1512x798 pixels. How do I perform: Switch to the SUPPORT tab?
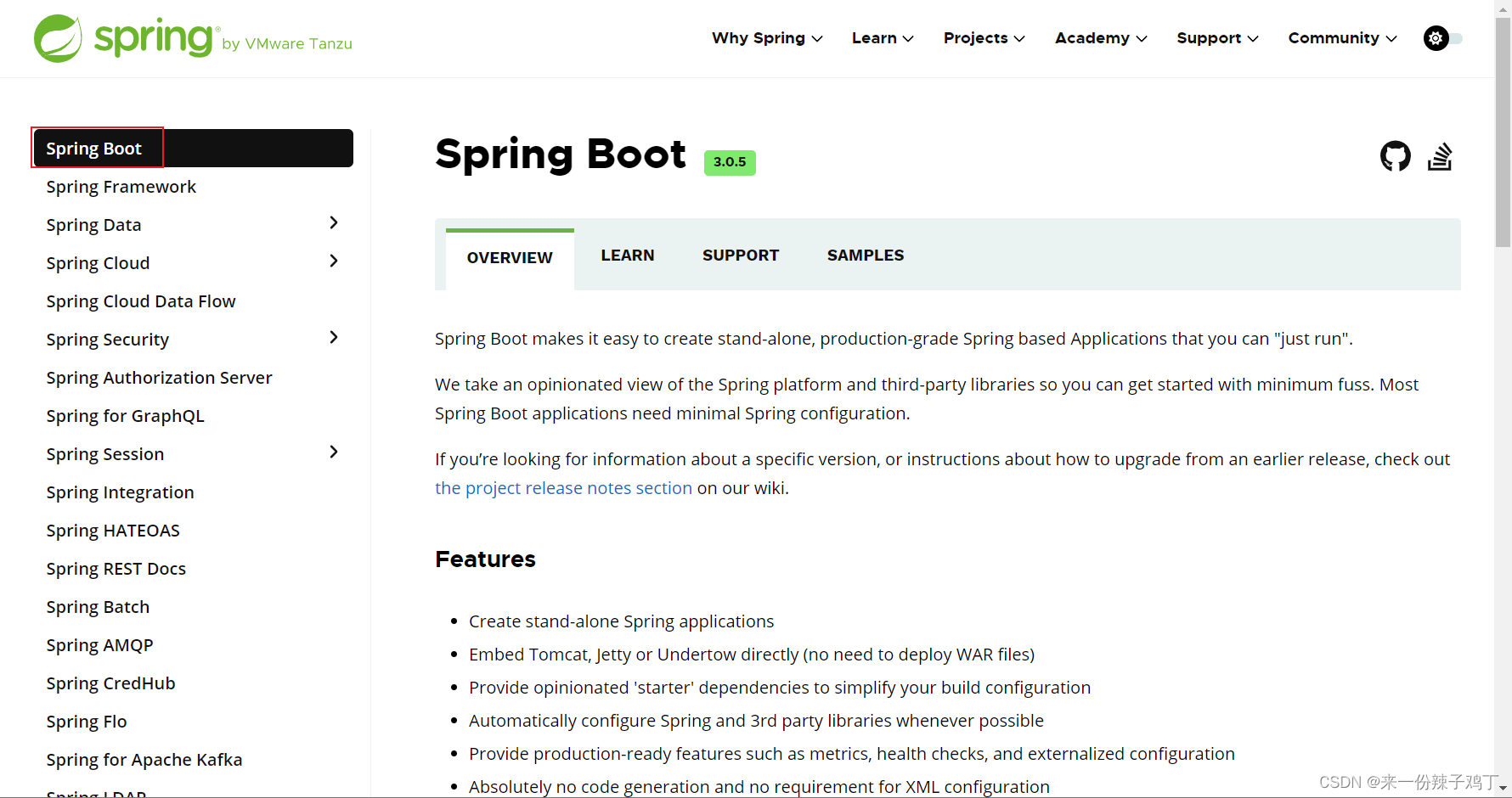[x=741, y=256]
